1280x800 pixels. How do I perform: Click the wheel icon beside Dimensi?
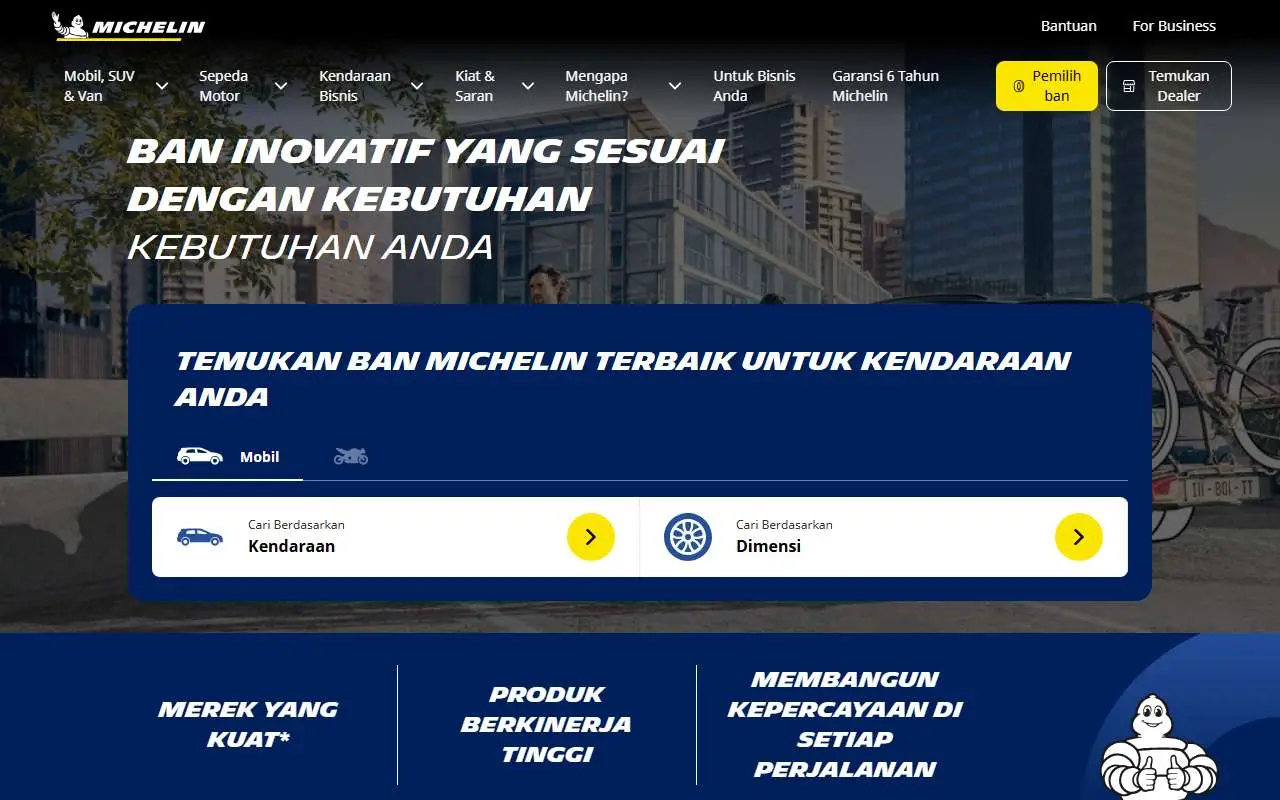pos(688,537)
